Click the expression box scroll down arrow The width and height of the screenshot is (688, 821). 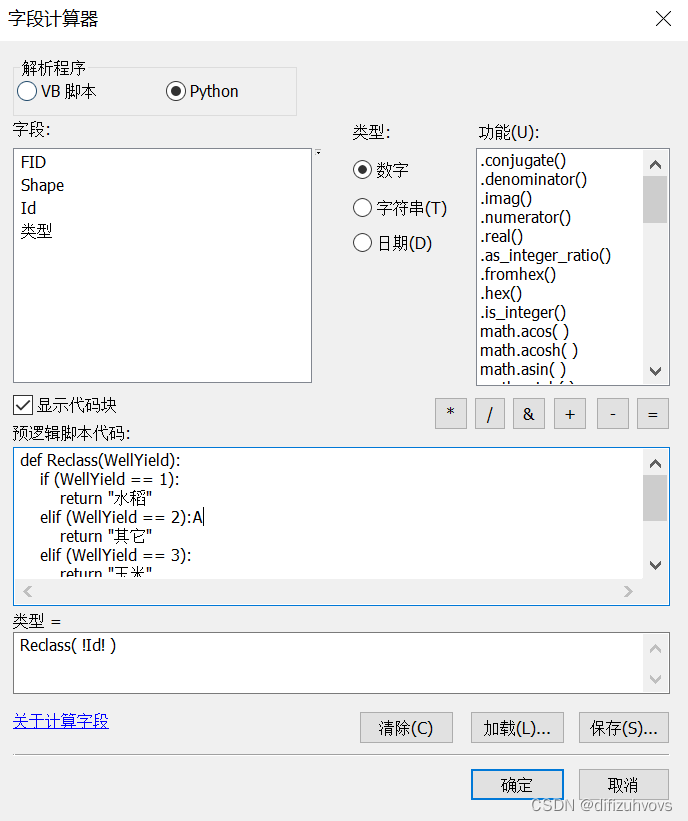pos(655,679)
